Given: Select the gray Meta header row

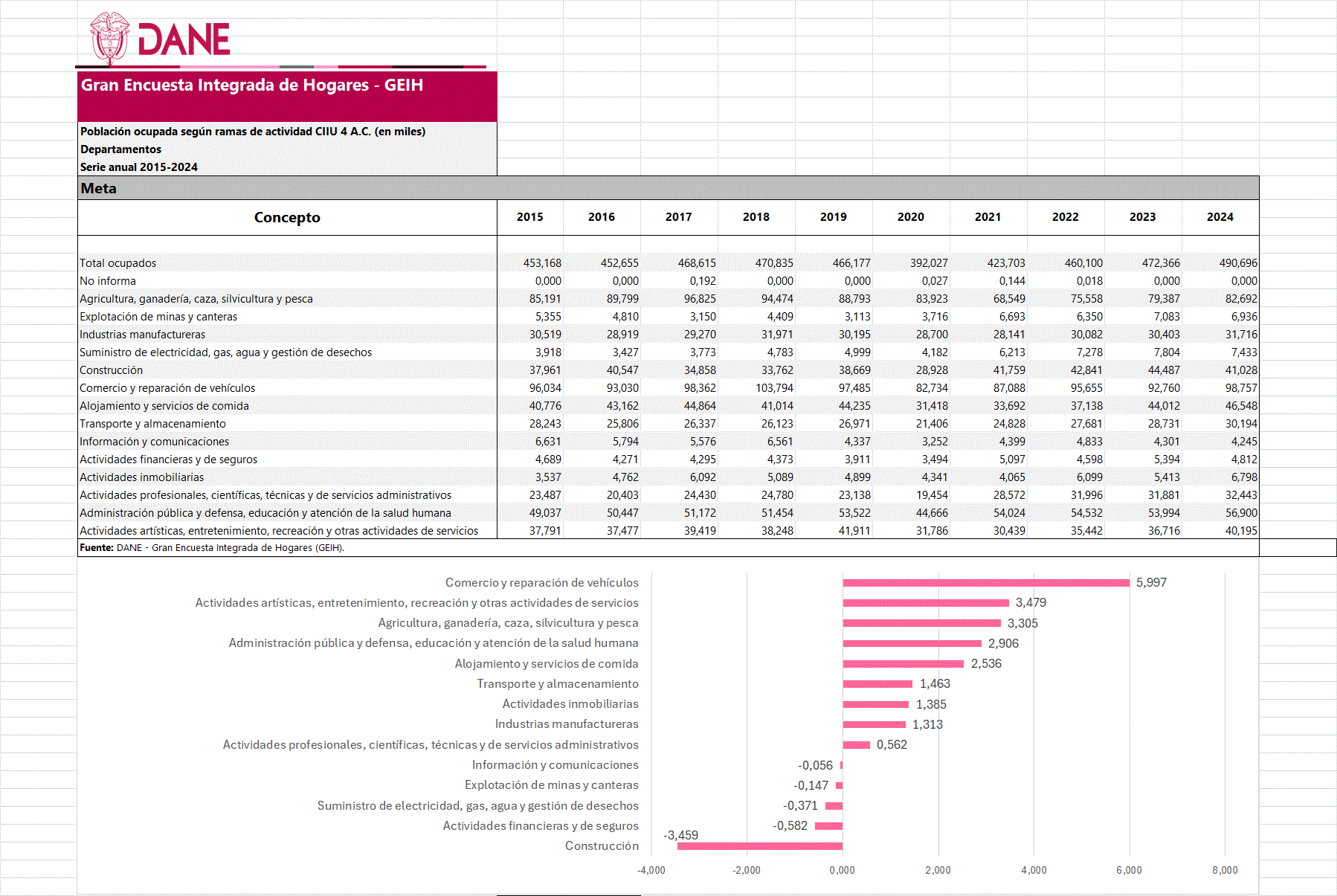Looking at the screenshot, I should click(668, 188).
